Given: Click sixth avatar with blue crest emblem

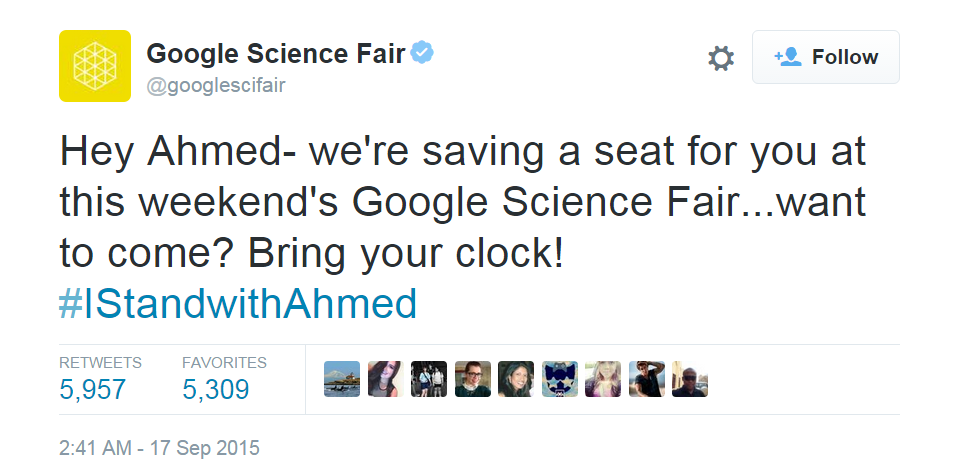Looking at the screenshot, I should tap(559, 379).
